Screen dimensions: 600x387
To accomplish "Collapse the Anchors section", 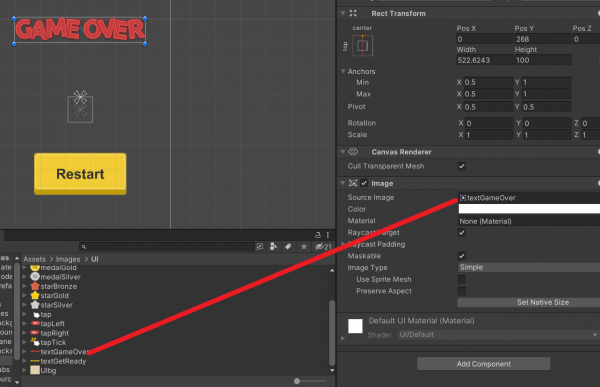I will 343,71.
